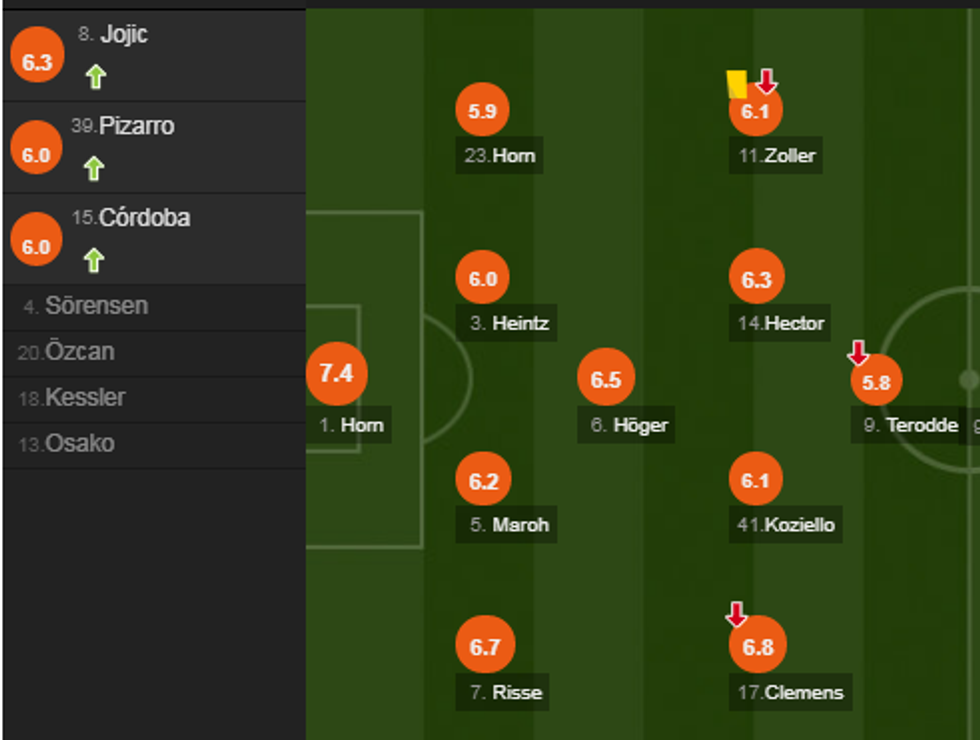
Task: Click goalkeeper Horn's 7.4 rating badge
Action: 336,374
